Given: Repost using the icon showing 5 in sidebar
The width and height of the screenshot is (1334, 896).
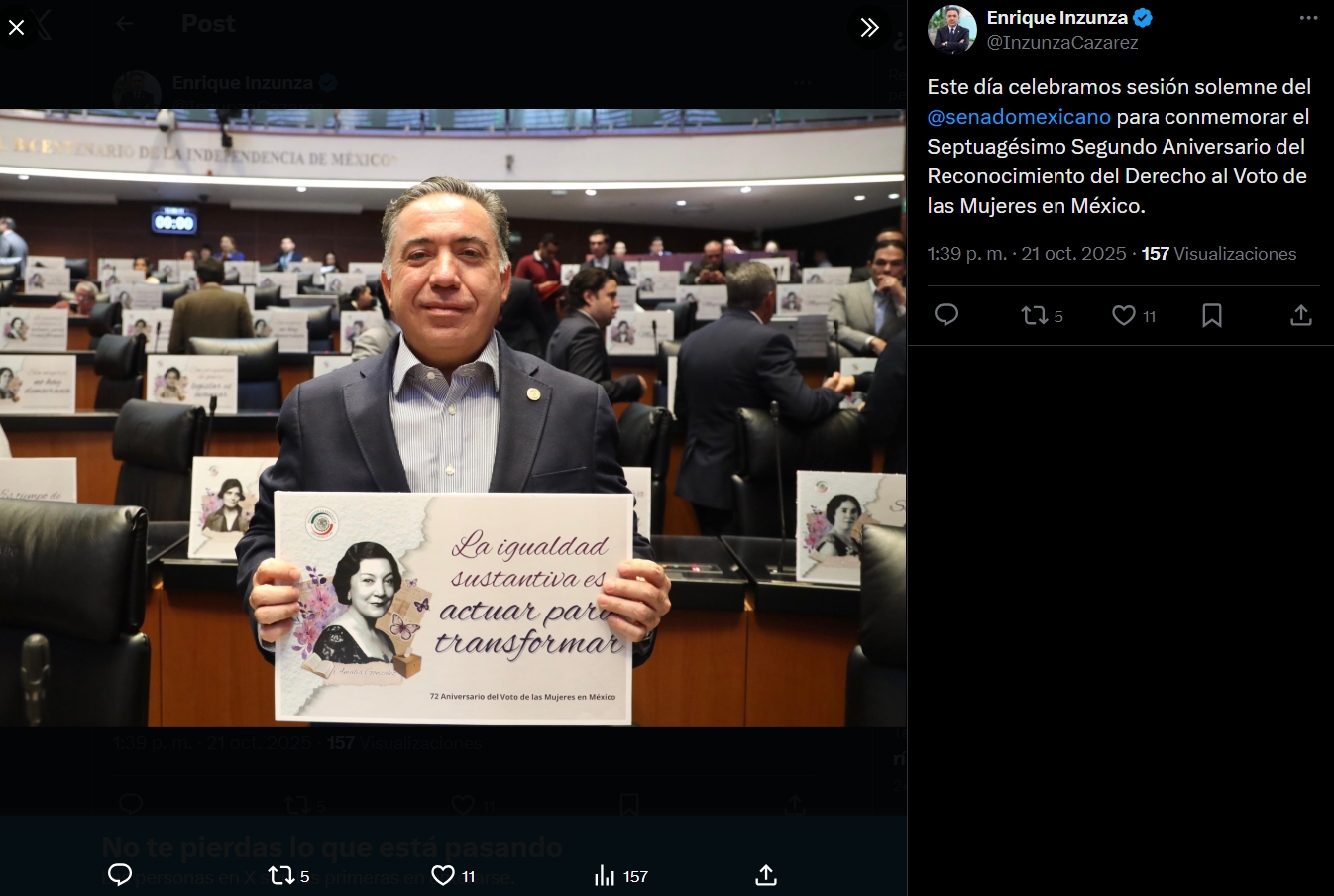Looking at the screenshot, I should click(x=1042, y=316).
